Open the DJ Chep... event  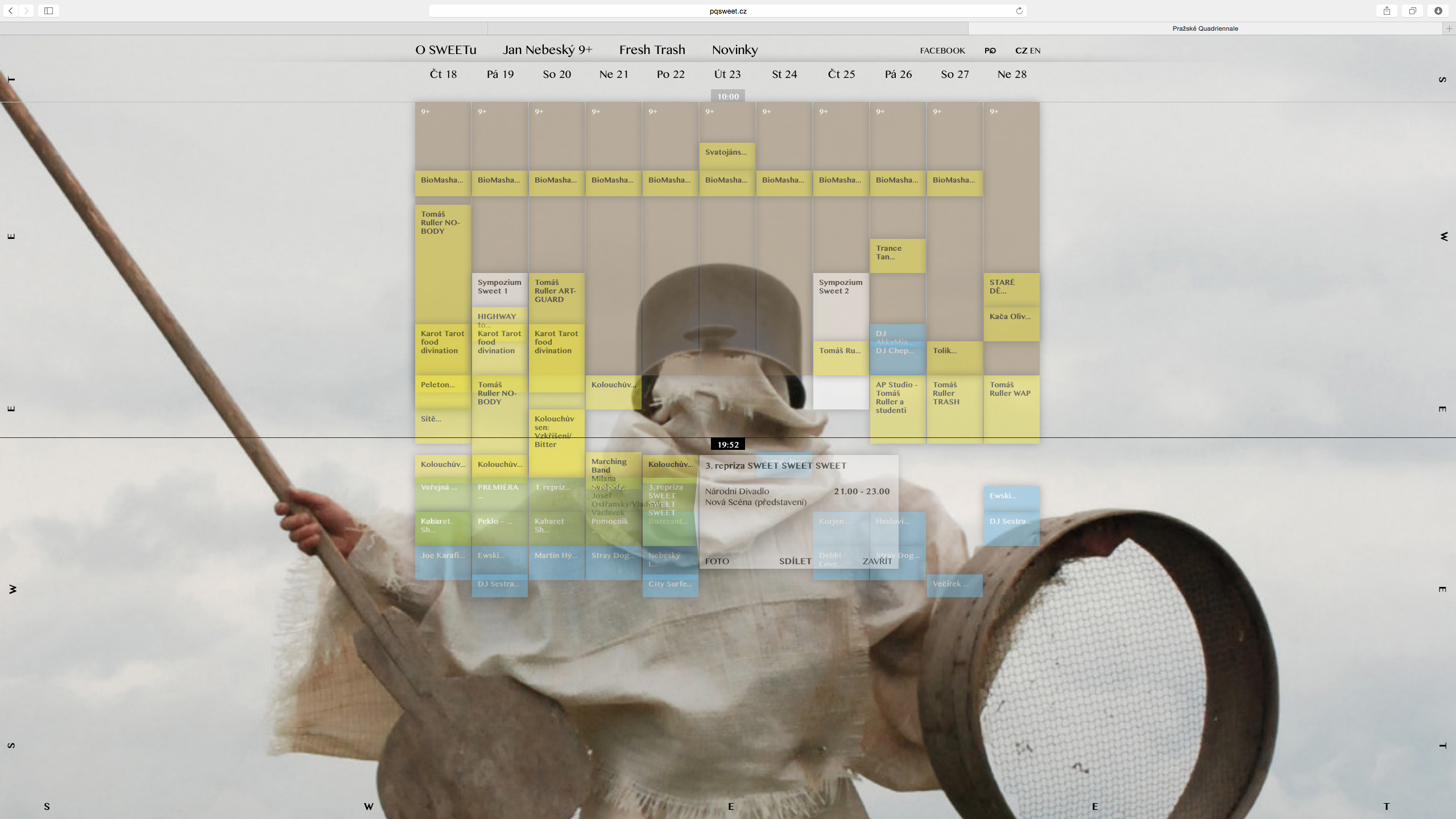click(897, 359)
